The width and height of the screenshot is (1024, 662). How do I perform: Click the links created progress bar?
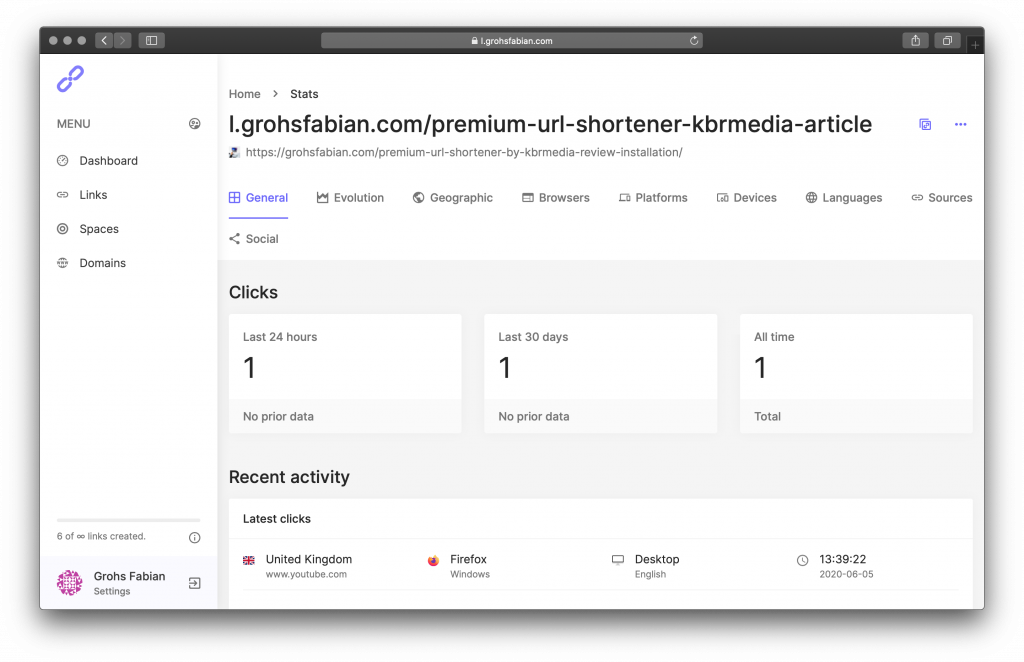(x=129, y=520)
